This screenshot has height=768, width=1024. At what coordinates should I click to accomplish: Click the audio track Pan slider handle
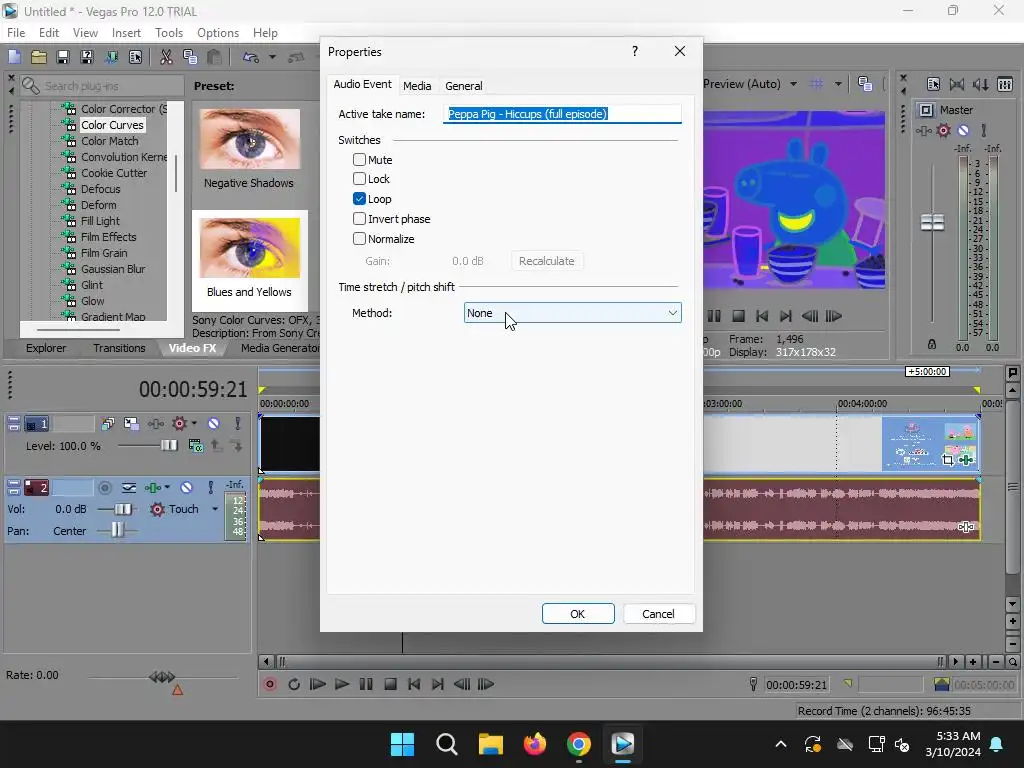point(117,530)
